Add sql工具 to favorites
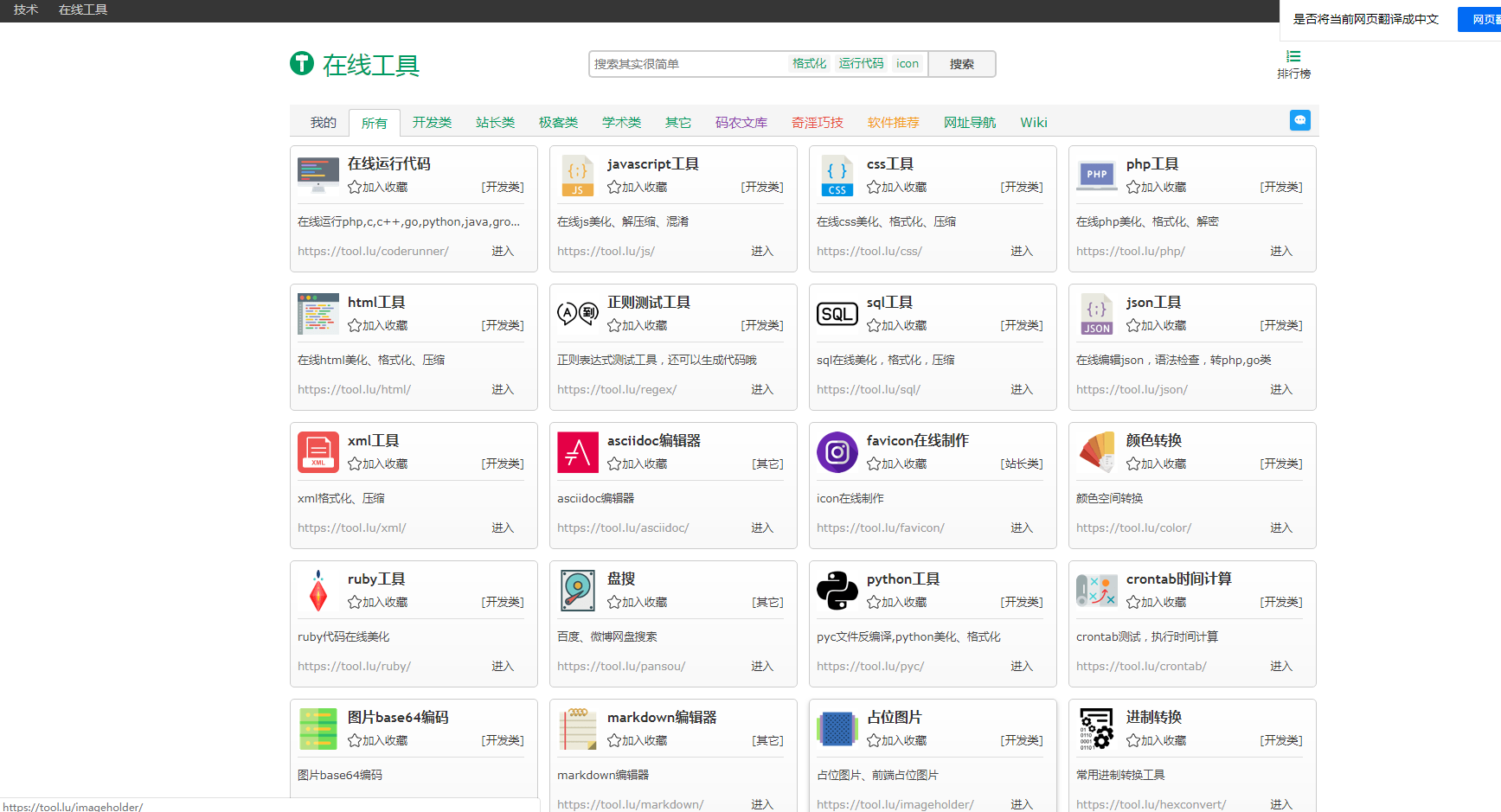Viewport: 1501px width, 812px height. coord(897,325)
